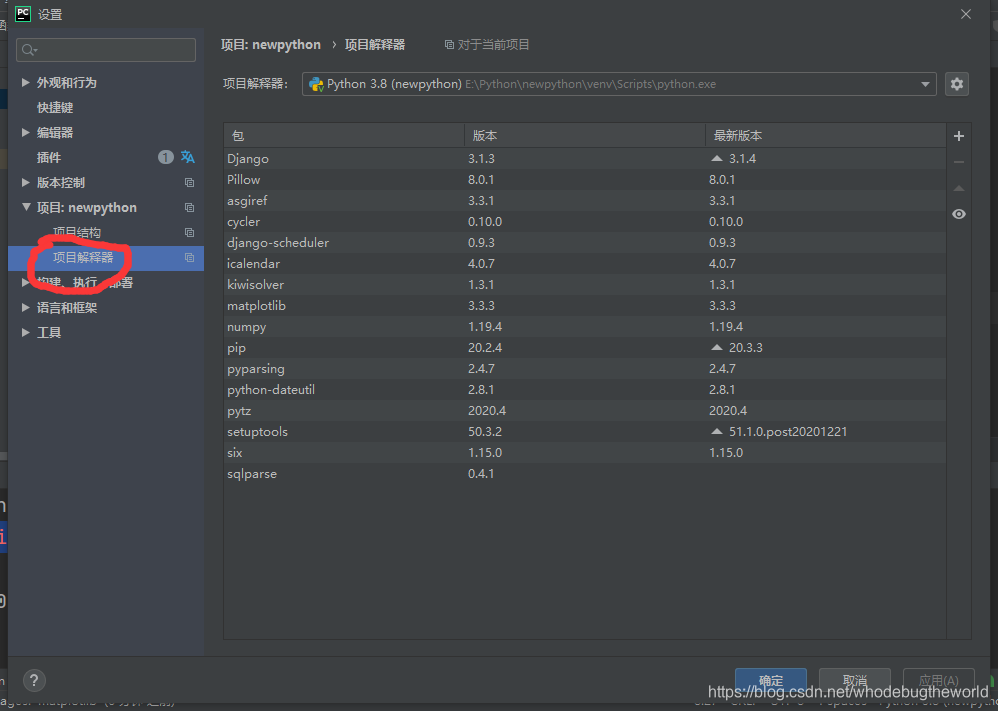This screenshot has height=711, width=998.
Task: Expand the 外观和行为 tree node
Action: pos(25,82)
